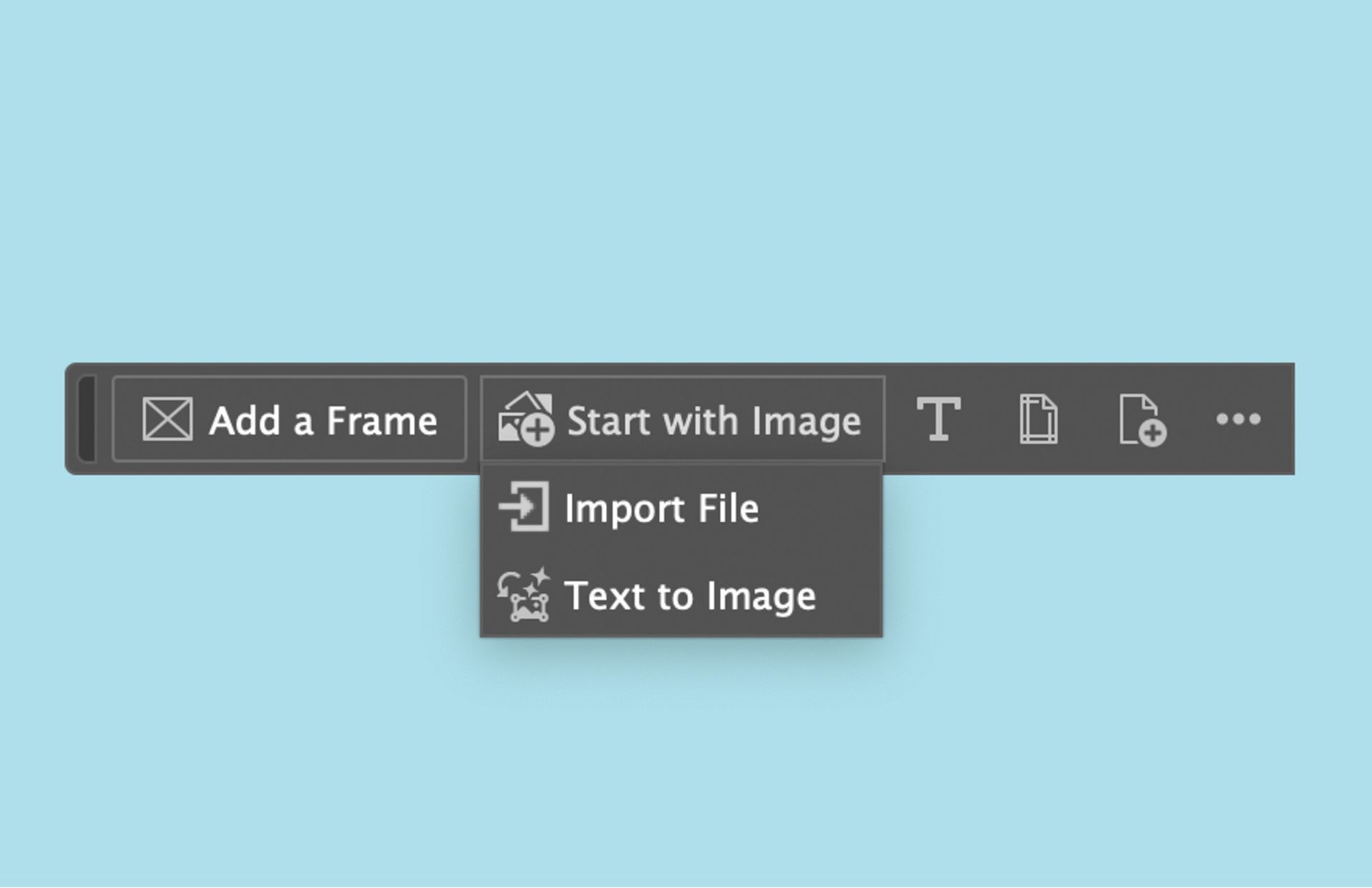Viewport: 1372px width, 888px height.
Task: Click the sparkle icon next to Text to Image
Action: point(525,596)
